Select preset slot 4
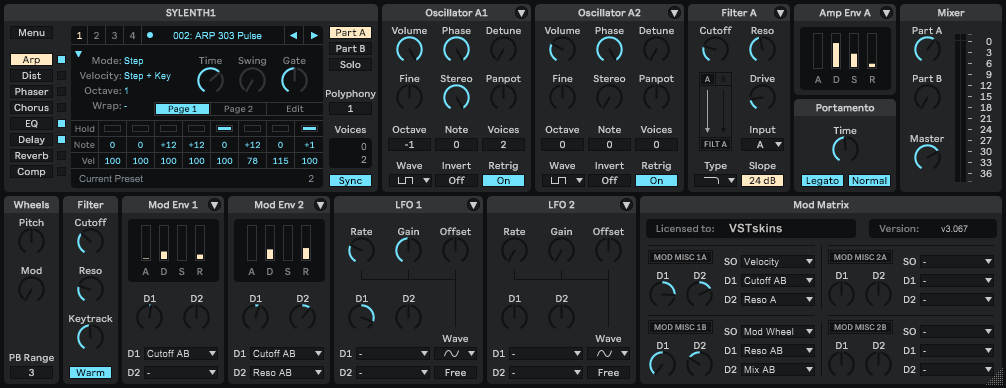The image size is (1006, 388). coord(132,35)
